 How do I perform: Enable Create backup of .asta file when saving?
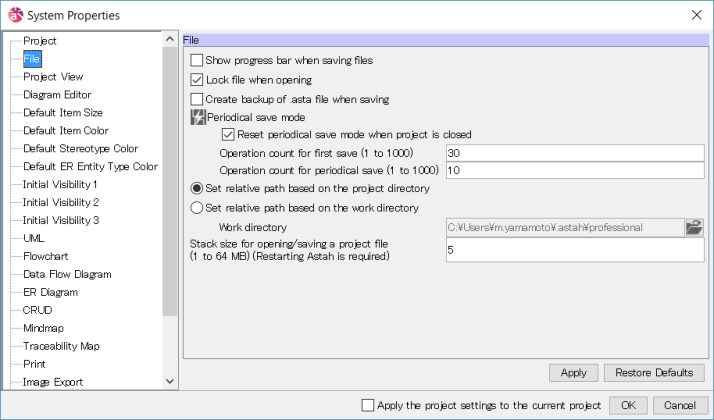(x=197, y=99)
